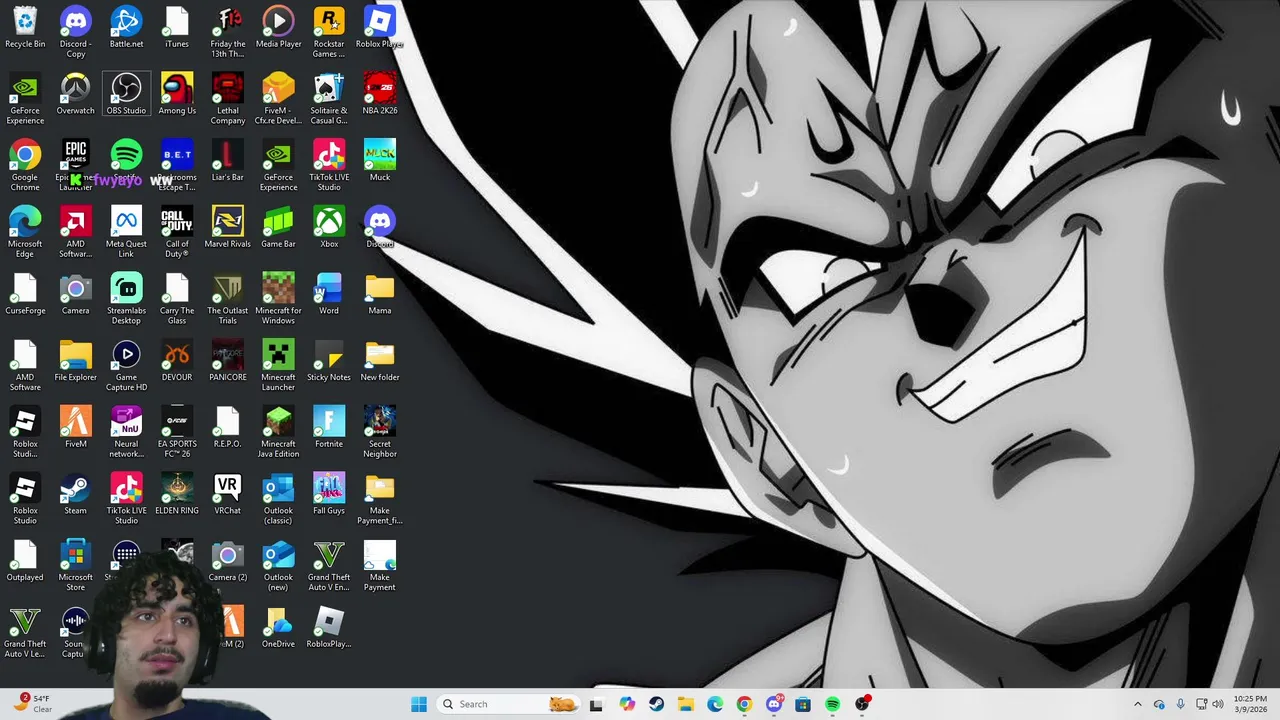This screenshot has width=1280, height=720.
Task: Select The Outlast Trials icon
Action: tap(228, 299)
